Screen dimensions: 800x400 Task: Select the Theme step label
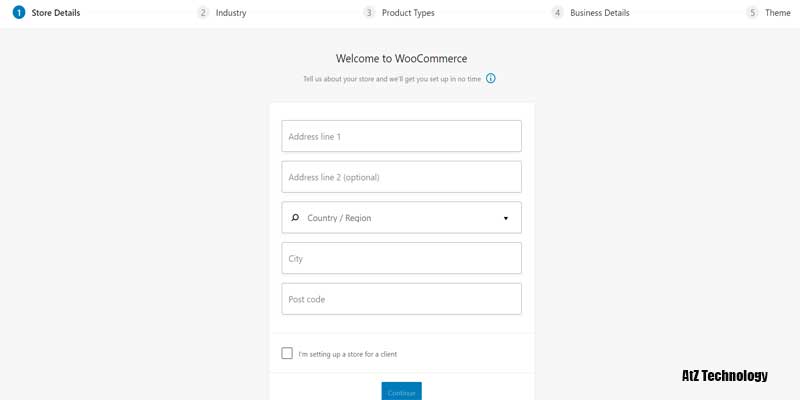(777, 13)
